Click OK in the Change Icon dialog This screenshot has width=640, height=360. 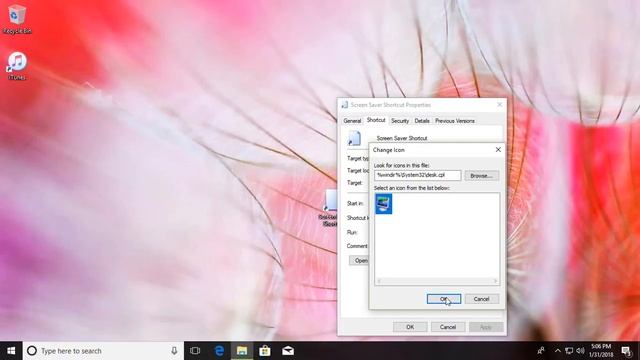click(444, 299)
